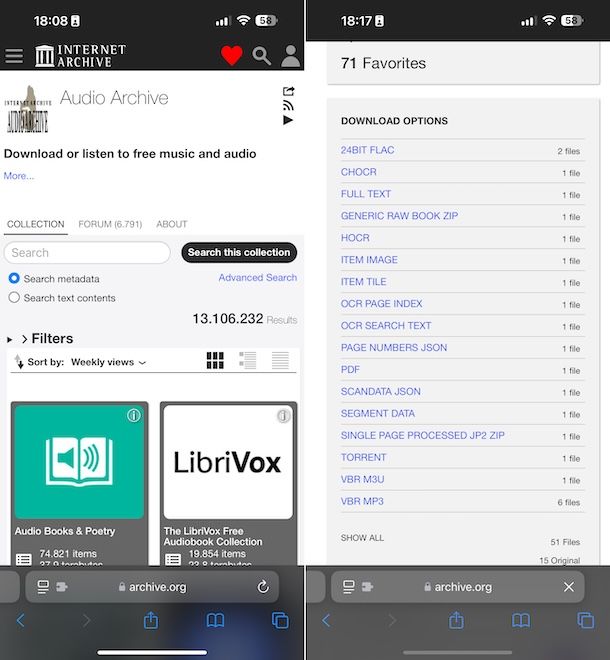
Task: Download the 24BIT FLAC option
Action: click(368, 150)
